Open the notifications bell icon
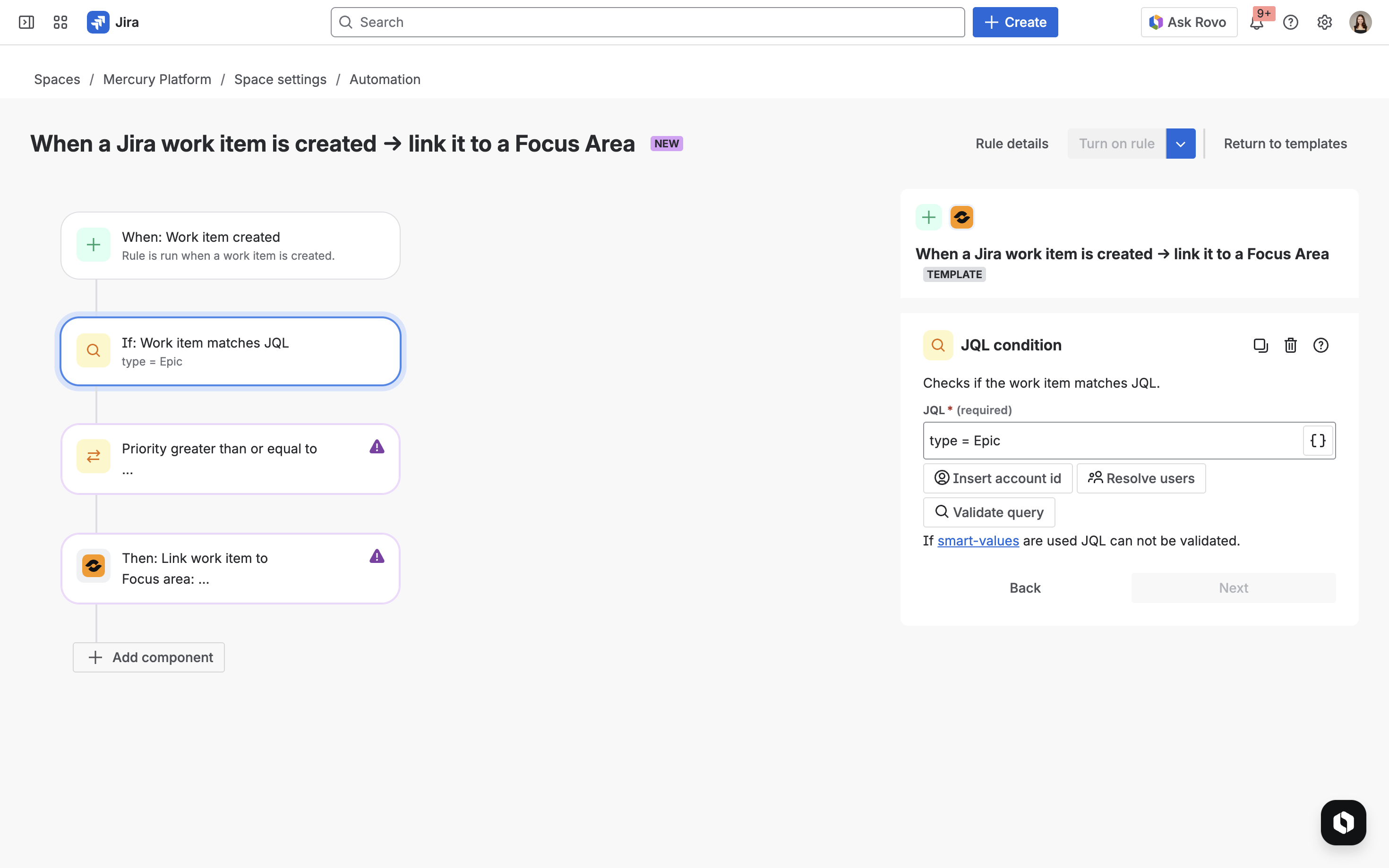This screenshot has height=868, width=1389. [1256, 23]
